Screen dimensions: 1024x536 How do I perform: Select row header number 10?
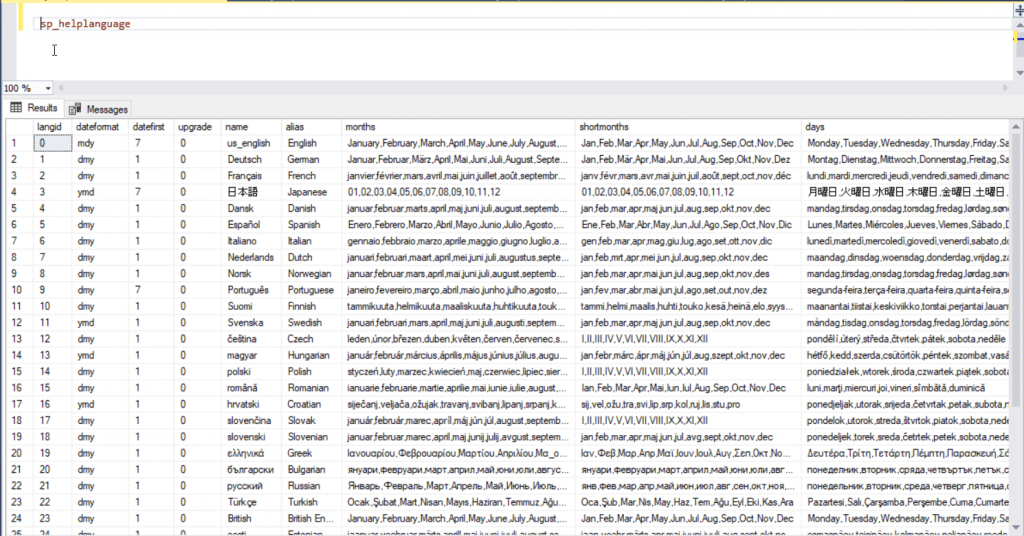20,290
